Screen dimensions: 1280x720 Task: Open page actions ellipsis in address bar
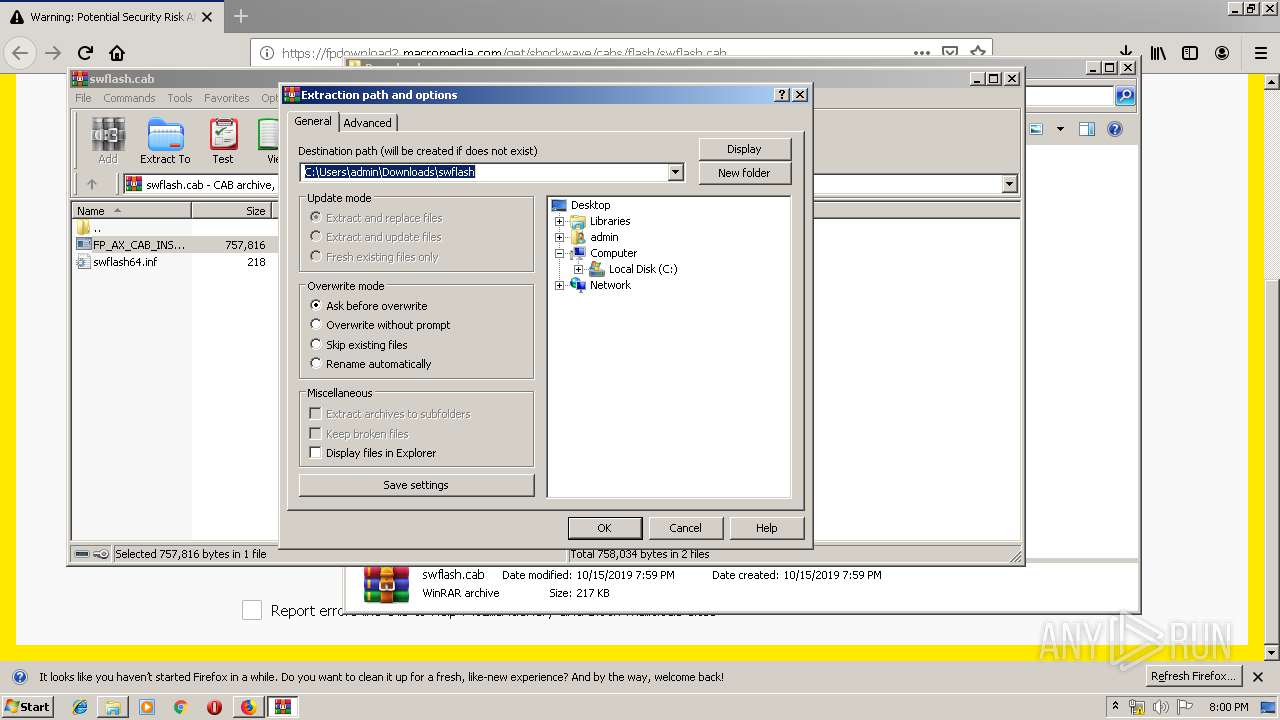click(x=921, y=53)
